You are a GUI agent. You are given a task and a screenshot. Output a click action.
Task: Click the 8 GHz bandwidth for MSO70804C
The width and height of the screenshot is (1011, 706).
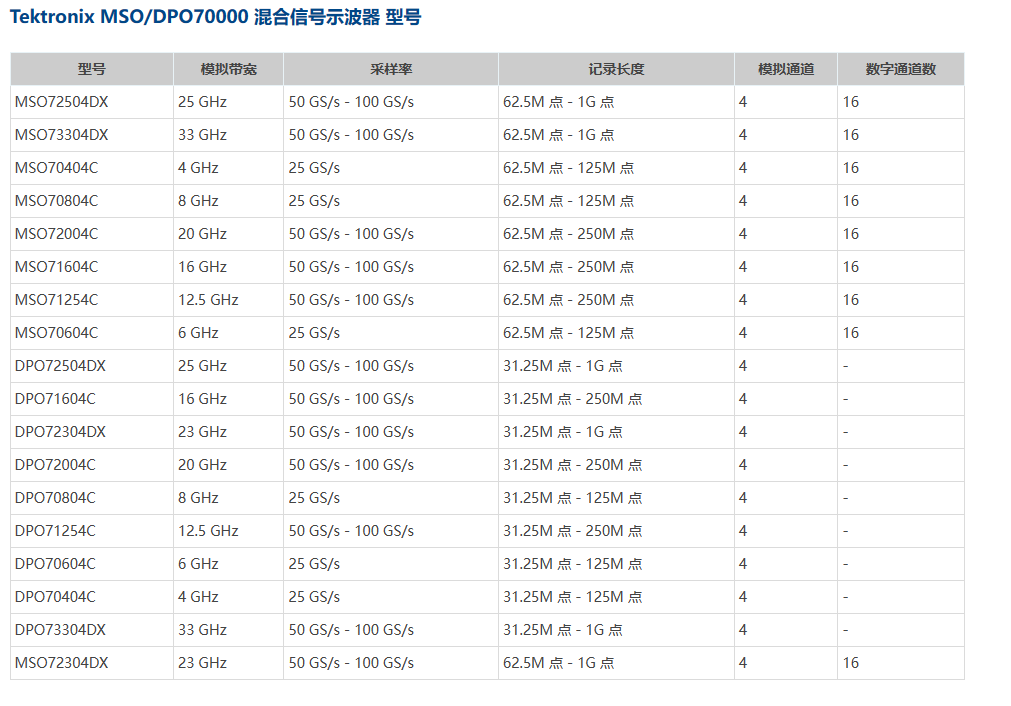(x=198, y=201)
